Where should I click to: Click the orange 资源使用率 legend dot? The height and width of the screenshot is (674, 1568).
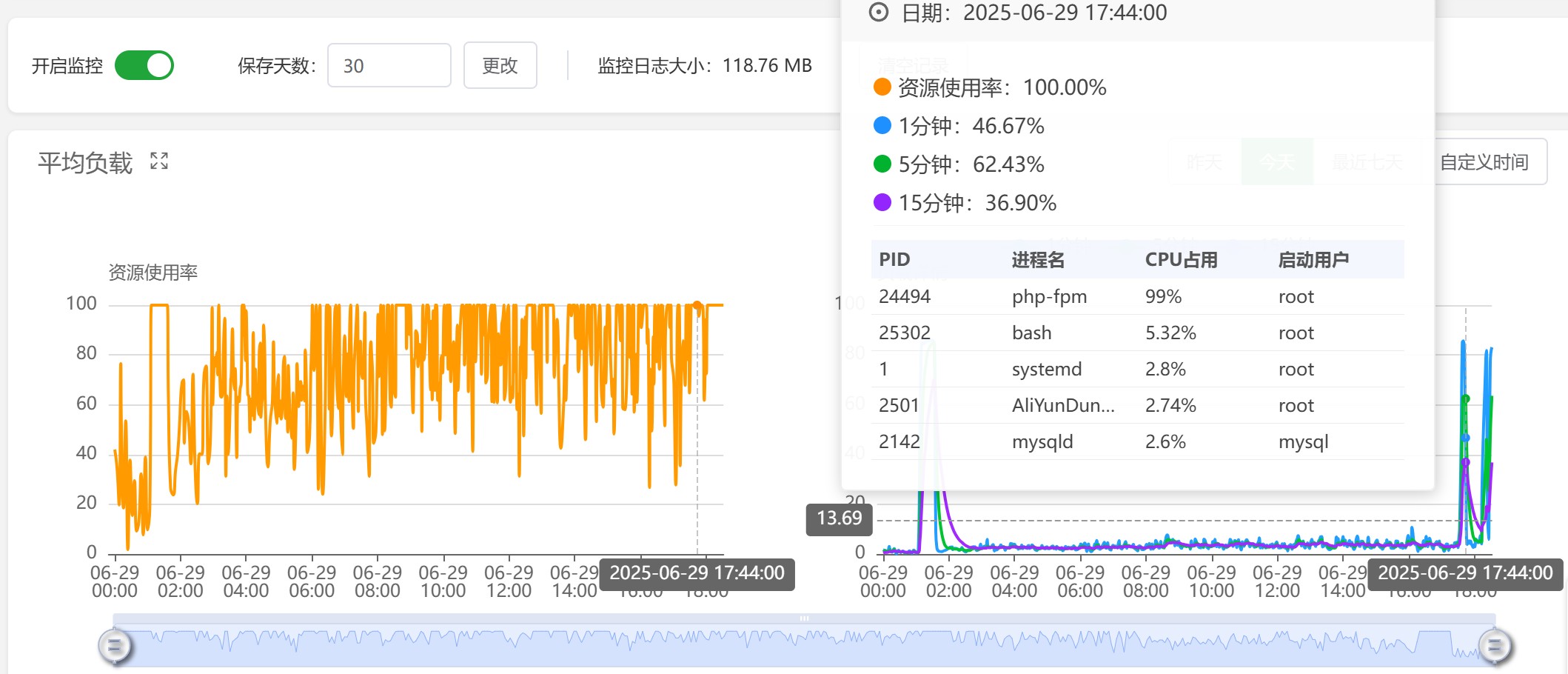tap(882, 87)
